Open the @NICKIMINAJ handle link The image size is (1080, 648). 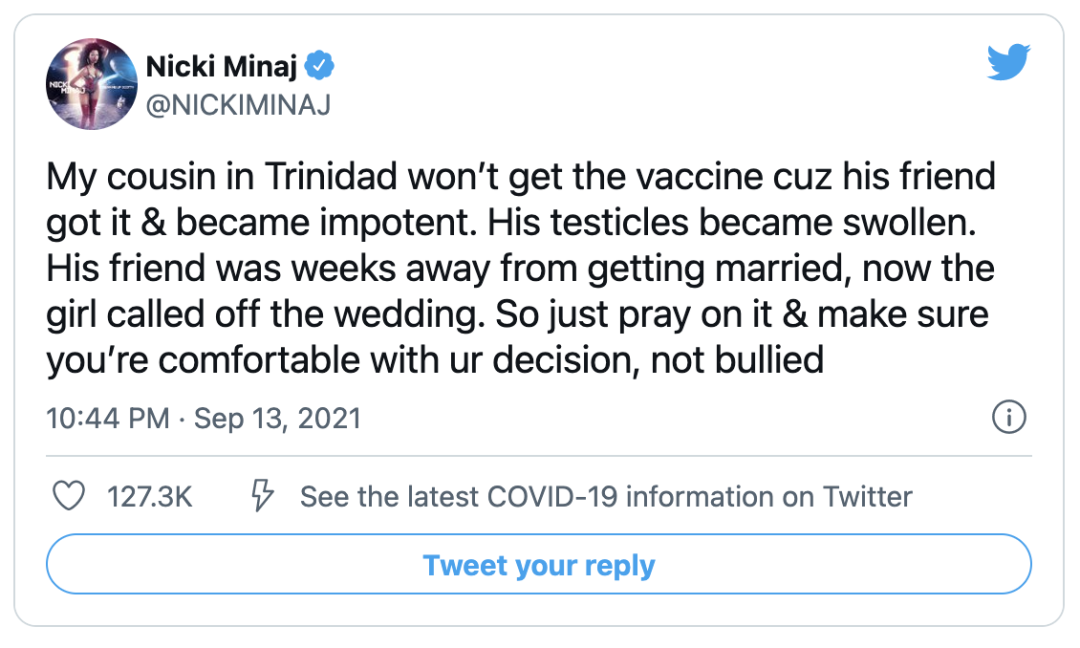[x=238, y=105]
